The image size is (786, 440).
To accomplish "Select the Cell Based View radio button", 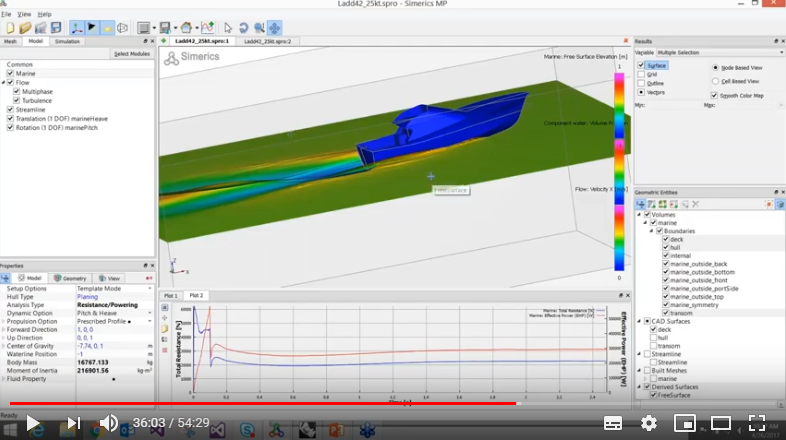I will [715, 81].
